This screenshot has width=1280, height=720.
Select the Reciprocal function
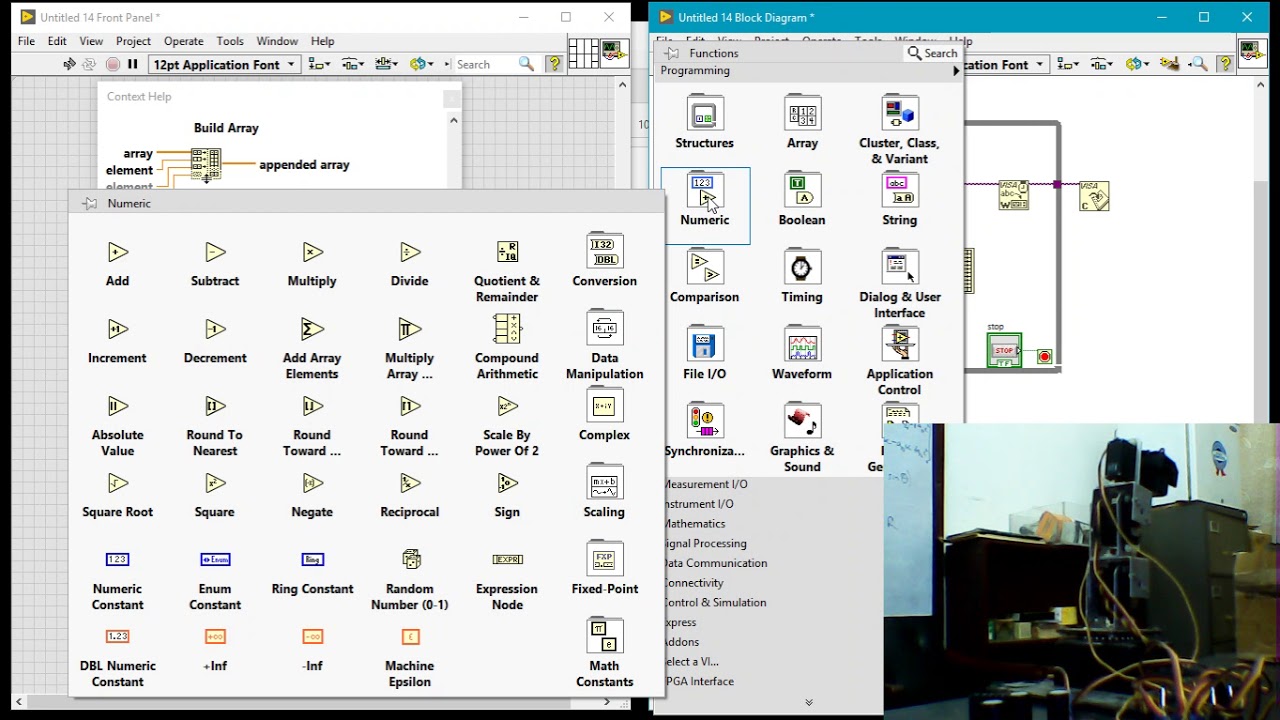pos(409,483)
